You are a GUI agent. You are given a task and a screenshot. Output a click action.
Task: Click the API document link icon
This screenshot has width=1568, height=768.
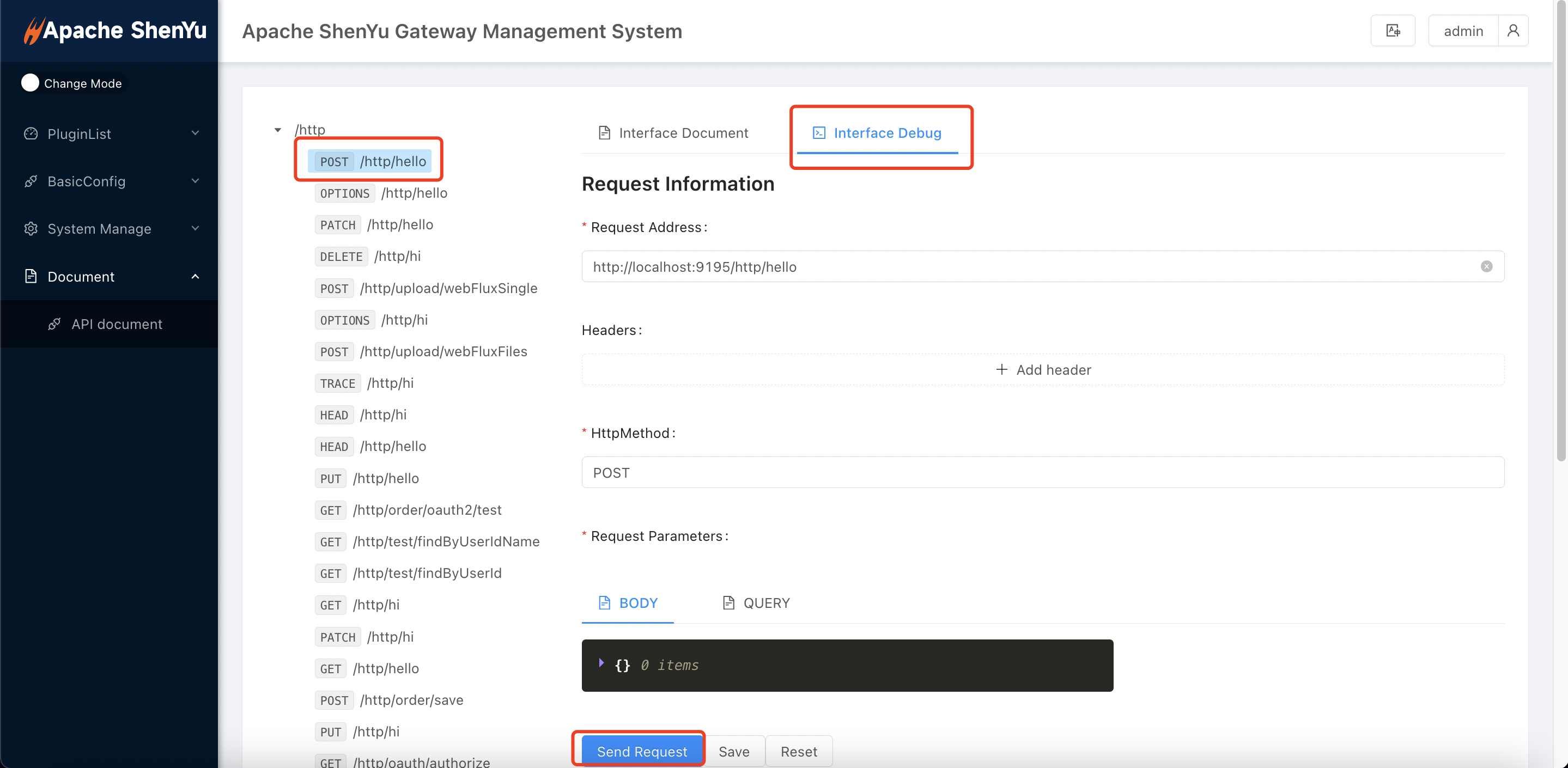pyautogui.click(x=54, y=325)
